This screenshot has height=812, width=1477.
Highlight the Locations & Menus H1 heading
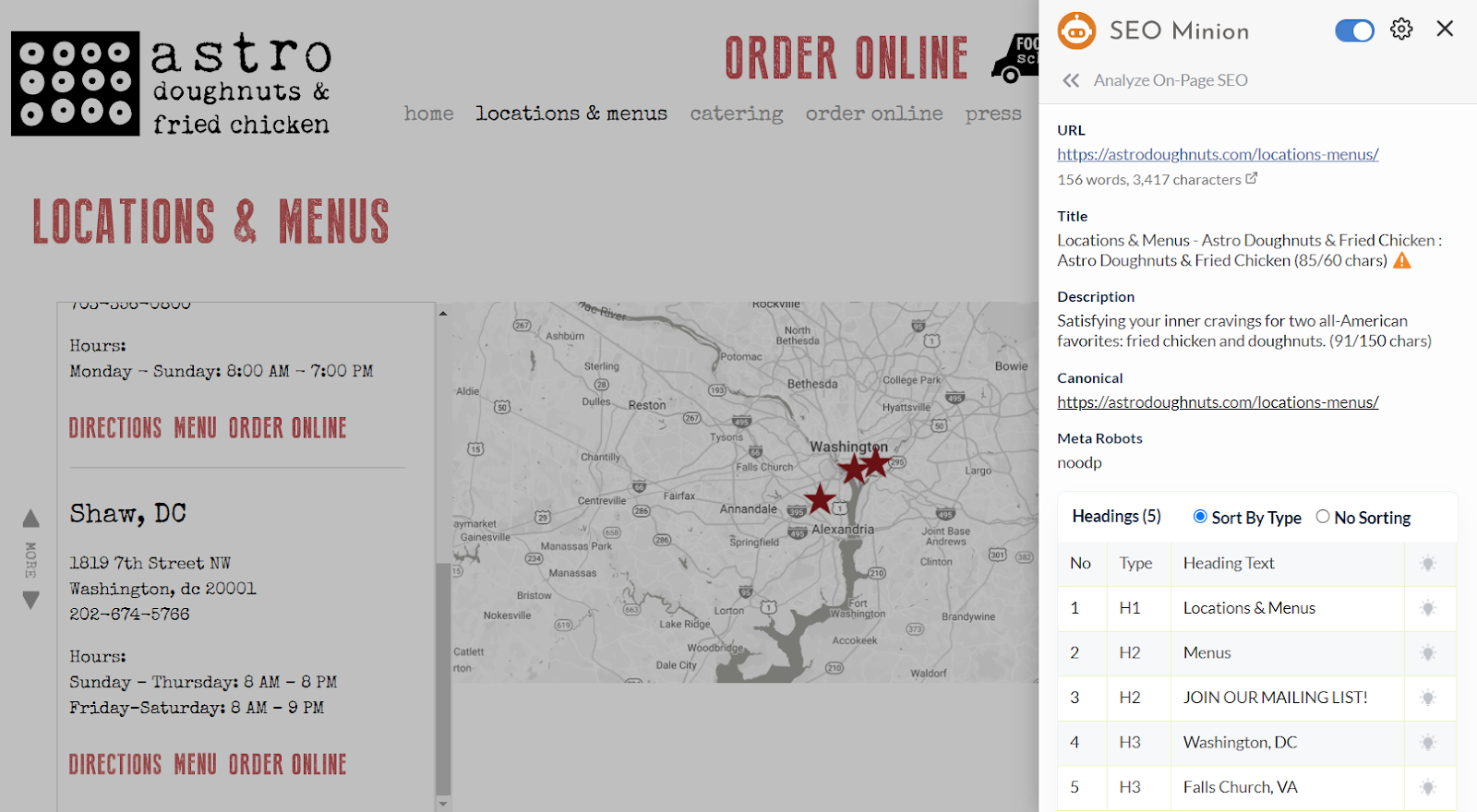tap(1428, 608)
